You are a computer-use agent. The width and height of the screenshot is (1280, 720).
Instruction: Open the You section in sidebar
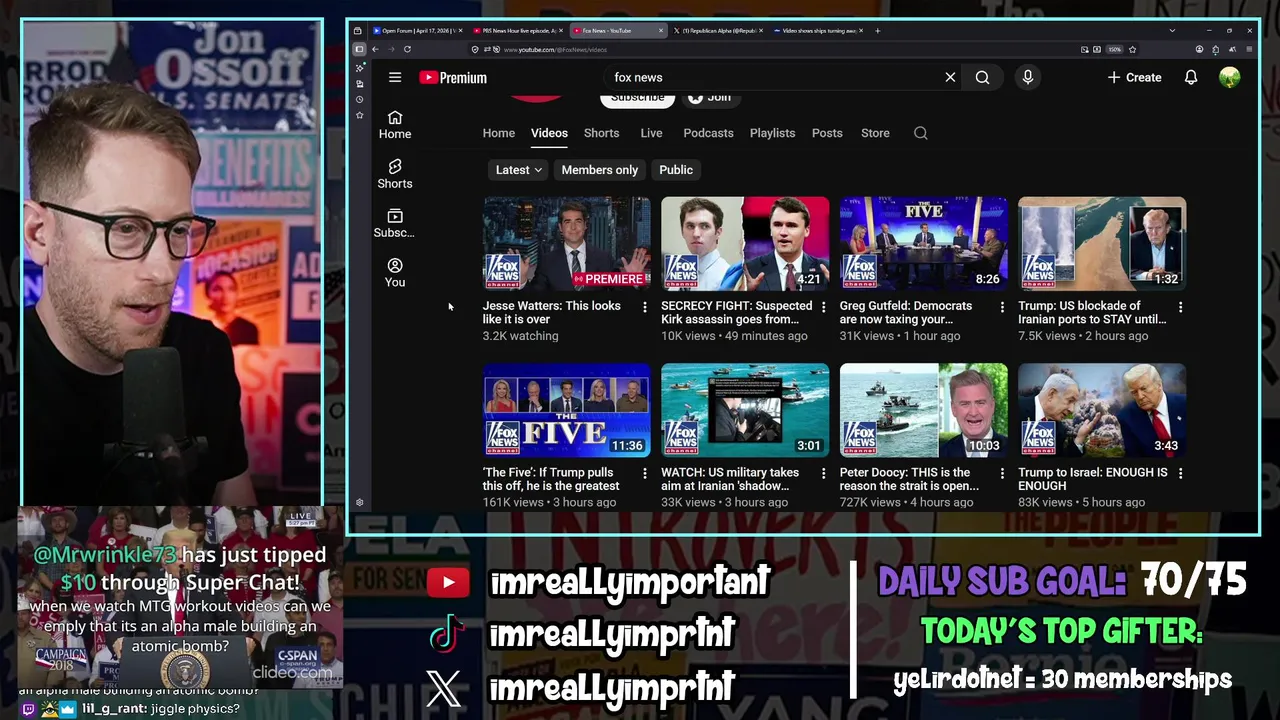tap(395, 272)
